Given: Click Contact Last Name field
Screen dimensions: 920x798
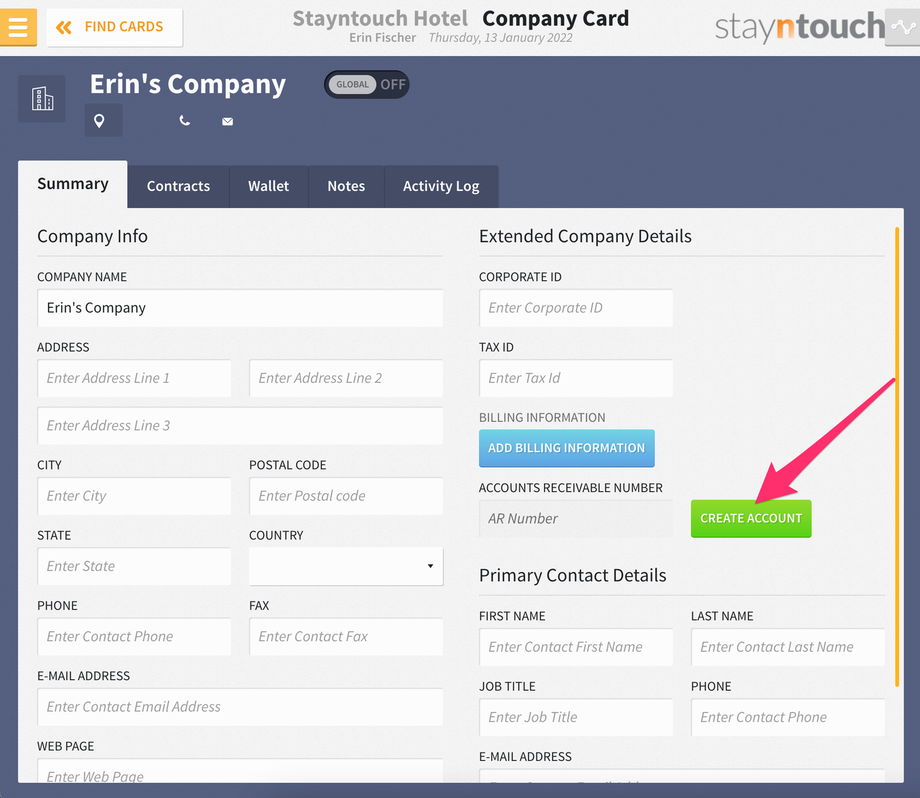Looking at the screenshot, I should click(x=788, y=647).
